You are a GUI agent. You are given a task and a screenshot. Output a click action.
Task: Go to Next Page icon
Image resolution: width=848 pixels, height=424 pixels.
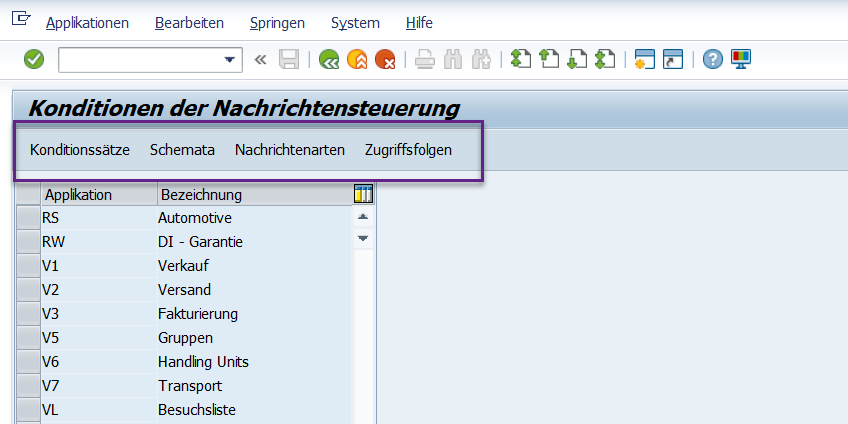[x=577, y=59]
